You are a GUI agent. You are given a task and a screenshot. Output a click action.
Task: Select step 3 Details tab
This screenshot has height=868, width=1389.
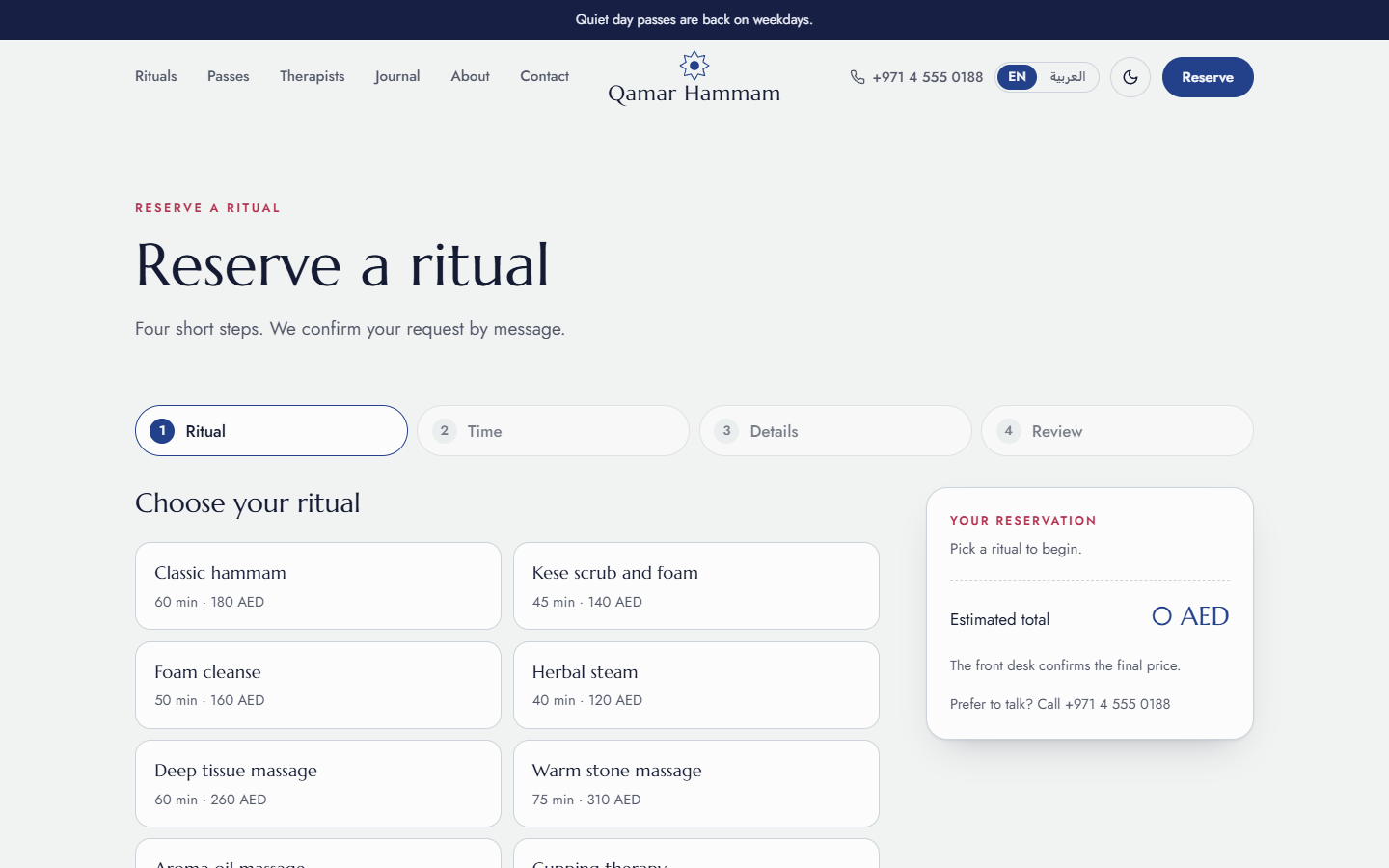click(835, 431)
